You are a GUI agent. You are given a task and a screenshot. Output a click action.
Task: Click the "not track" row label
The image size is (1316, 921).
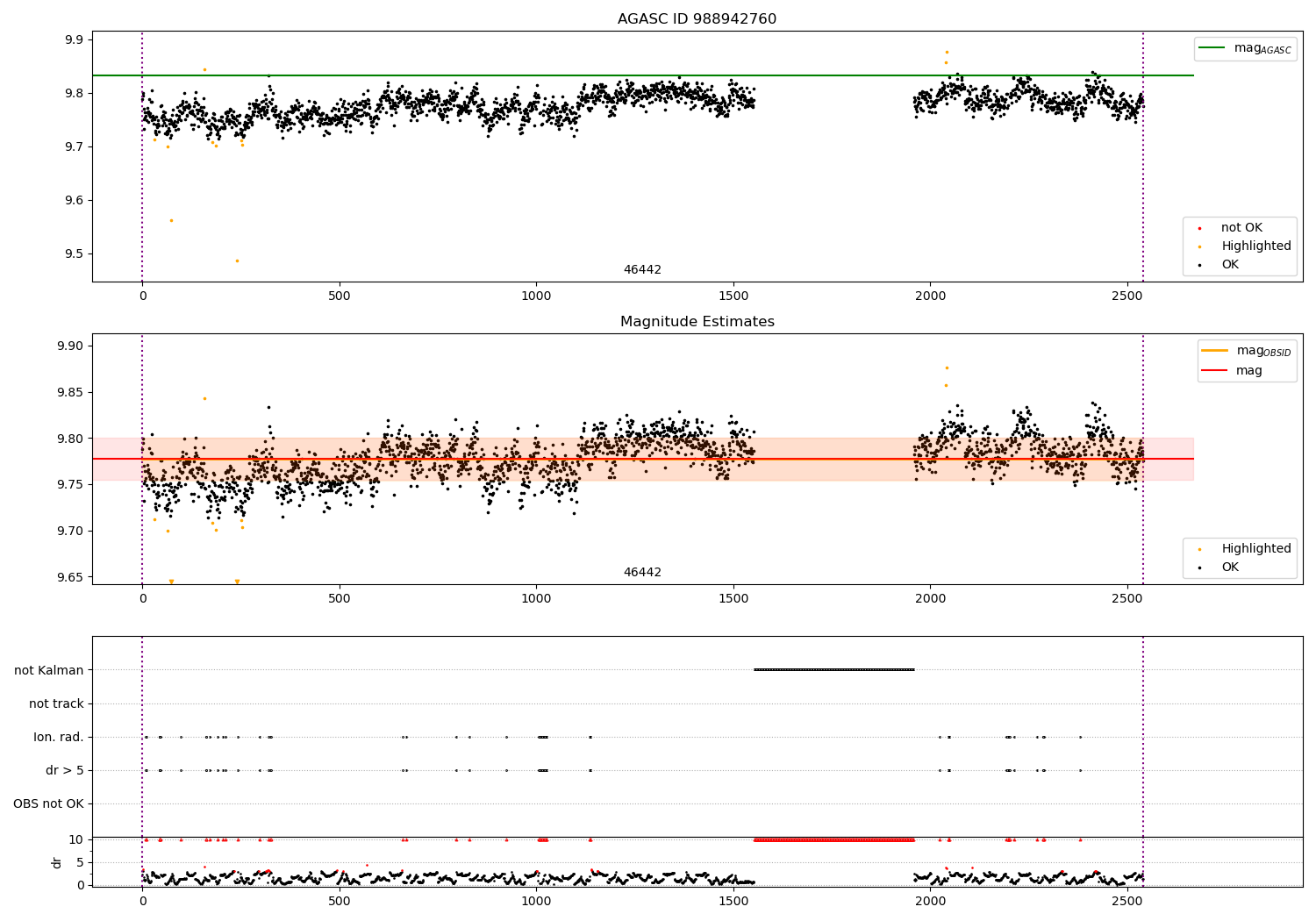[x=56, y=704]
